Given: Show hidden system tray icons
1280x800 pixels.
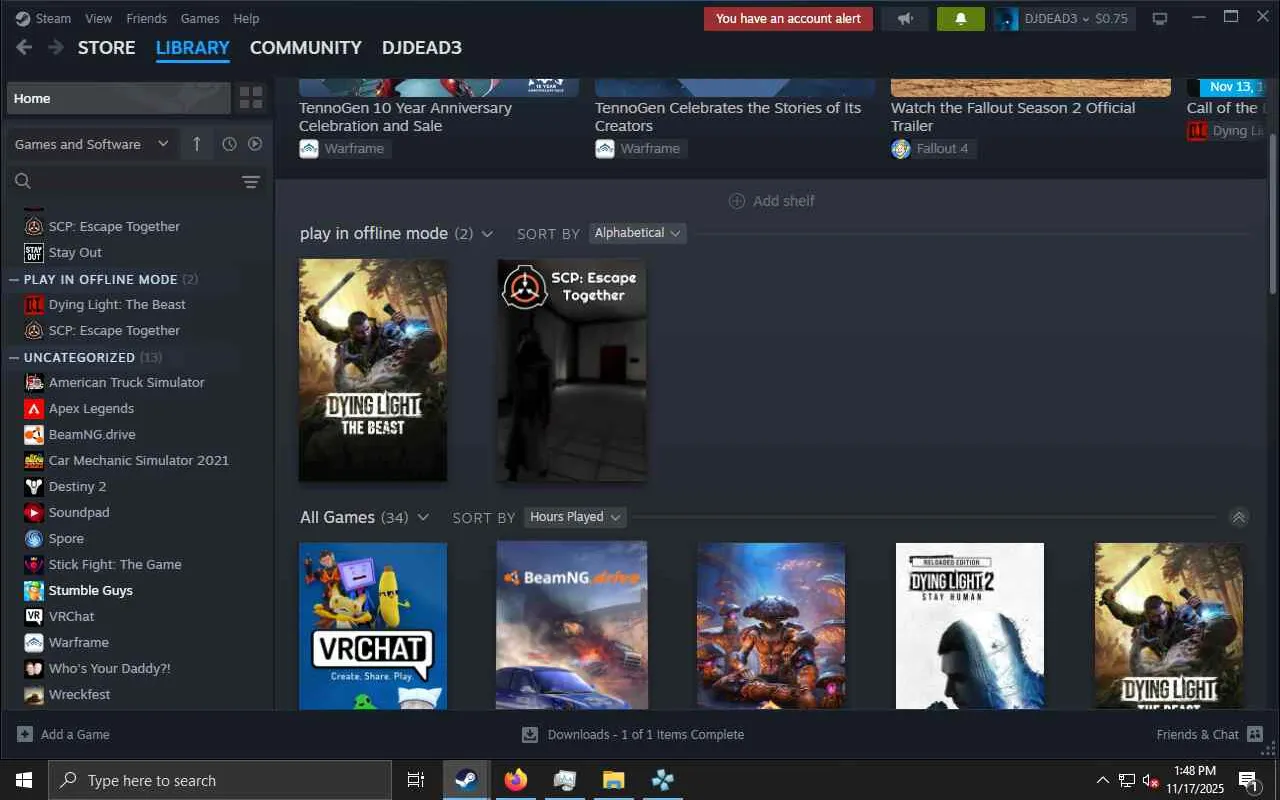Looking at the screenshot, I should click(1102, 780).
